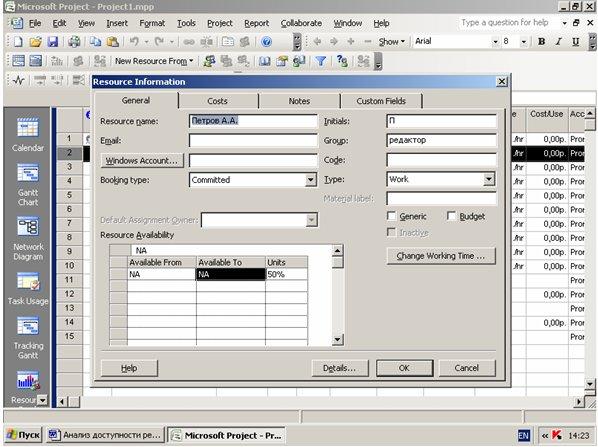Open the Network Diagram view icon
This screenshot has height=447, width=598.
click(x=27, y=227)
